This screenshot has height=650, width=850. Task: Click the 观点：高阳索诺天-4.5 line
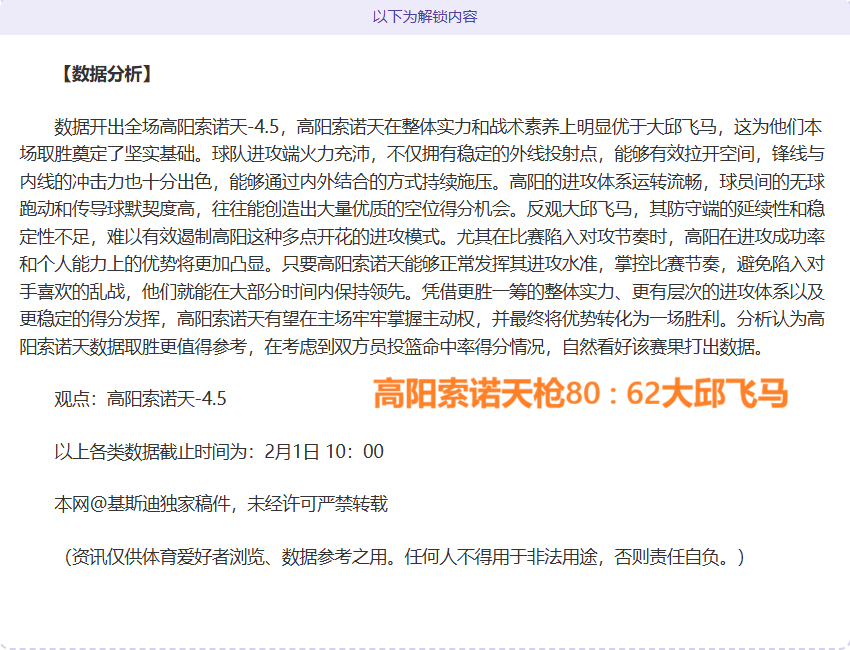(x=140, y=395)
